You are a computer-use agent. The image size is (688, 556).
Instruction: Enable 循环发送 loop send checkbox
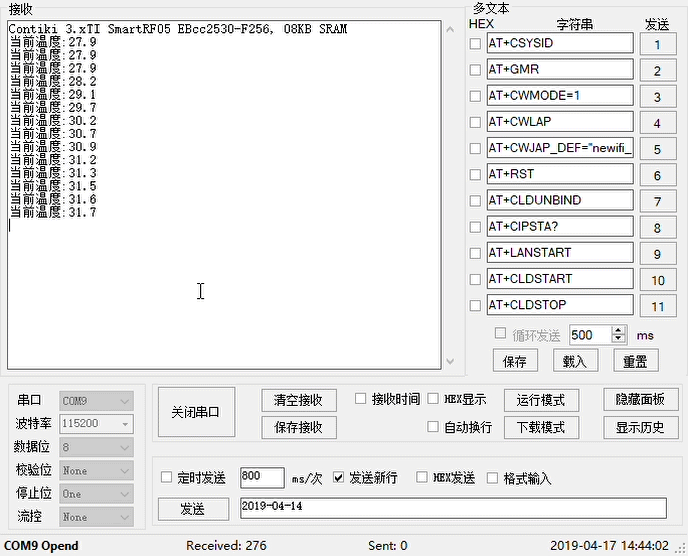(500, 334)
